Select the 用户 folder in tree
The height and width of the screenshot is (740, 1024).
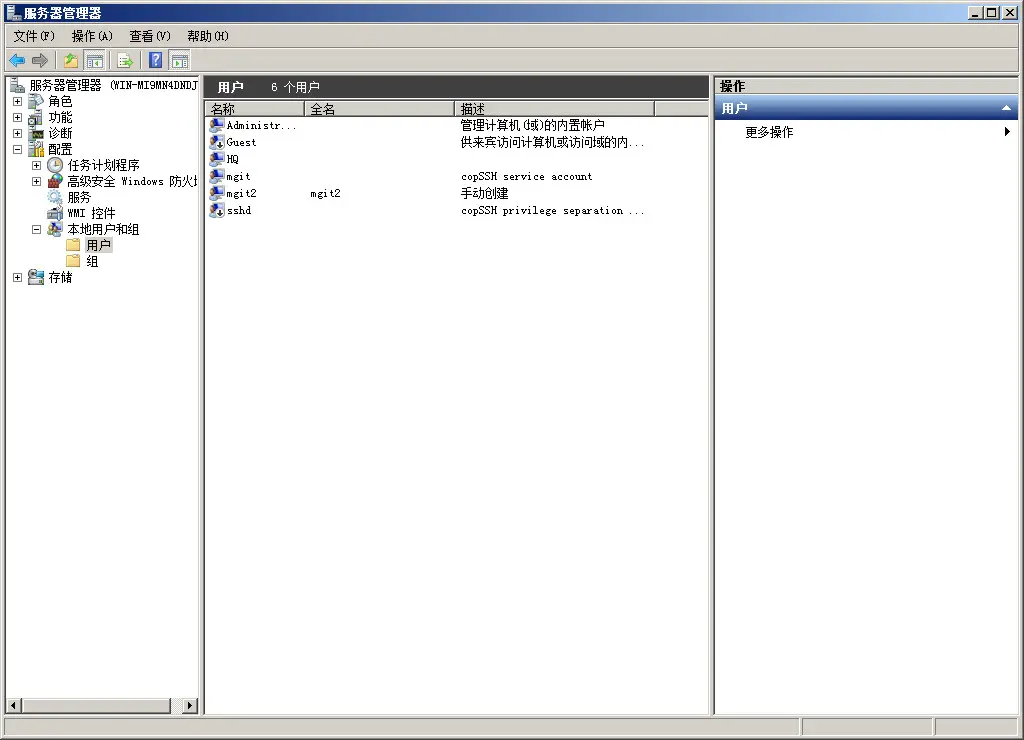pyautogui.click(x=99, y=245)
